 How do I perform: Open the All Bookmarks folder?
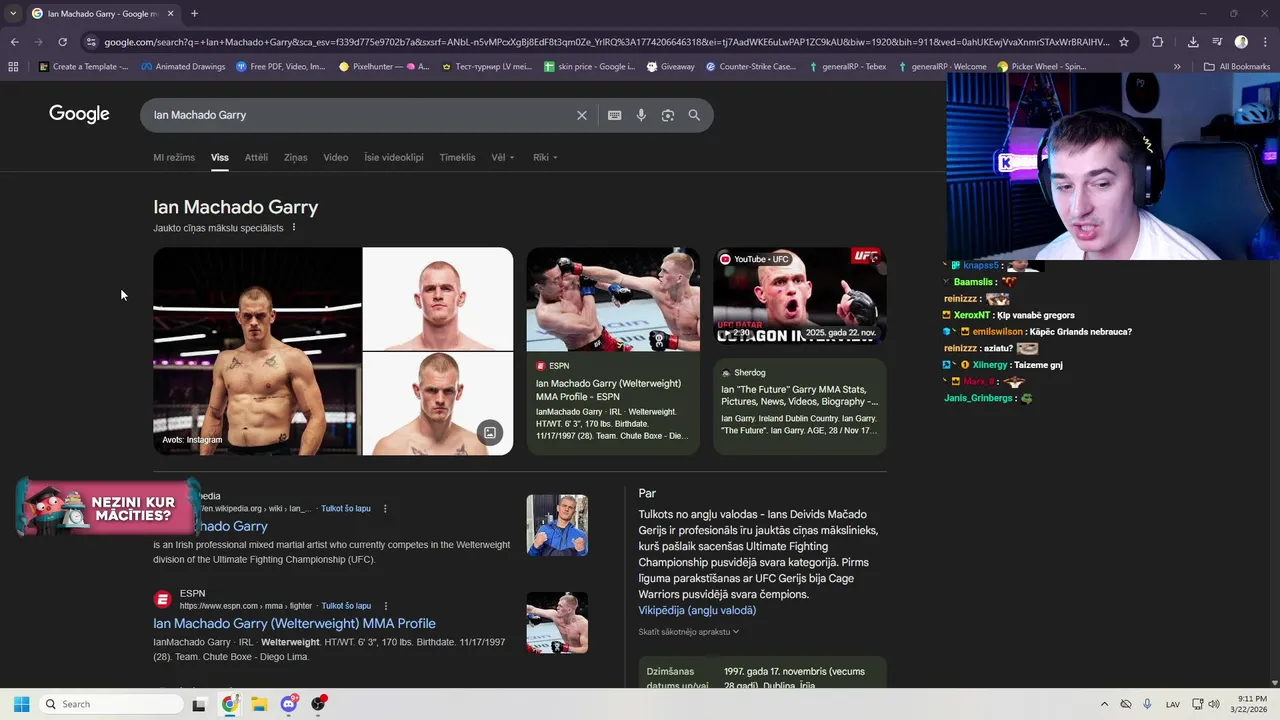[1237, 67]
